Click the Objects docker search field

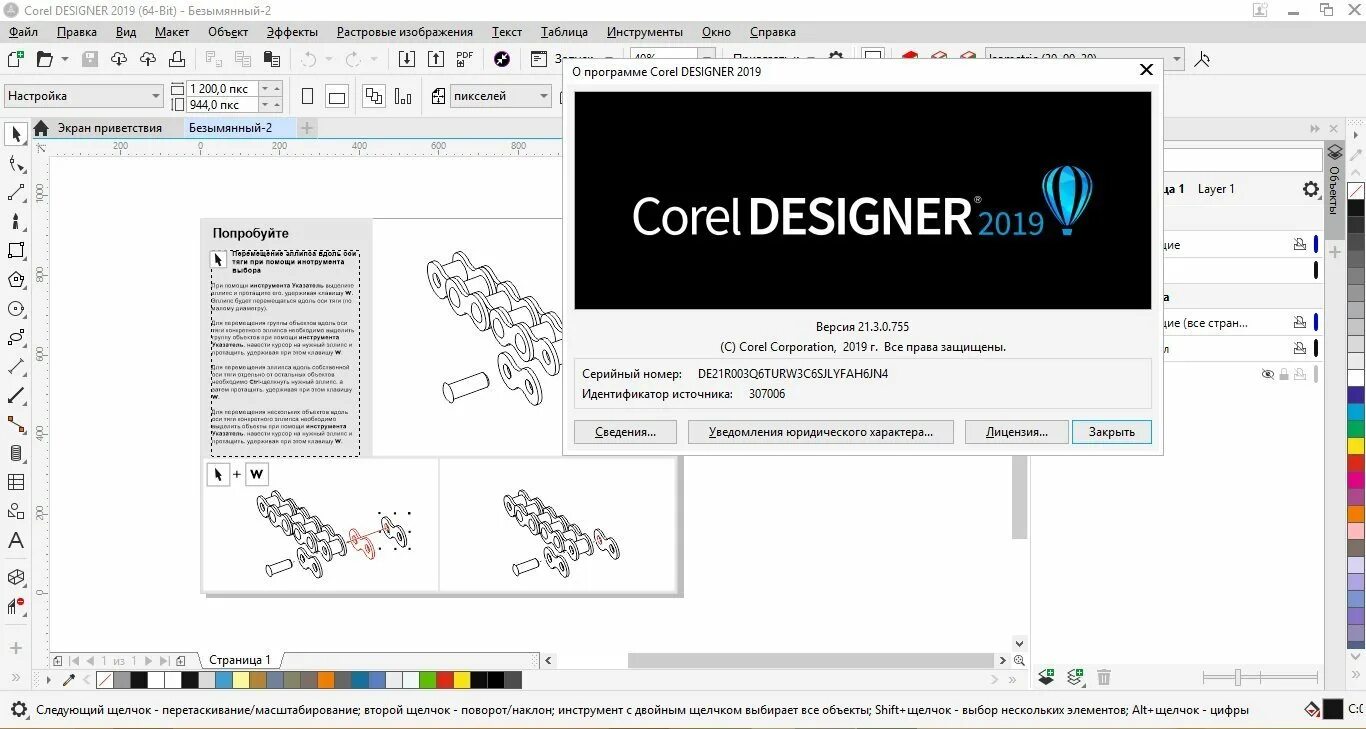(x=1244, y=160)
